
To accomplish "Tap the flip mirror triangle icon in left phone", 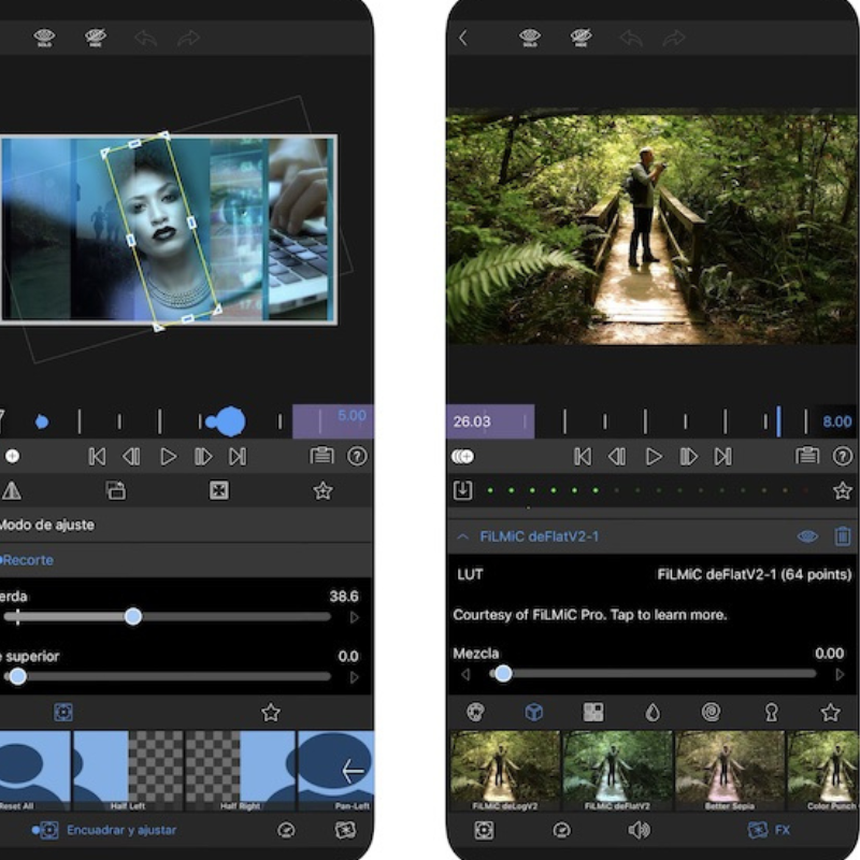I will click(12, 491).
